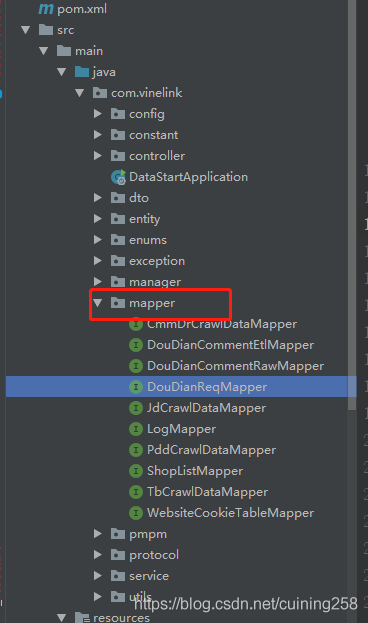Viewport: 368px width, 623px height.
Task: Select ShopListMapper file name
Action: point(195,471)
